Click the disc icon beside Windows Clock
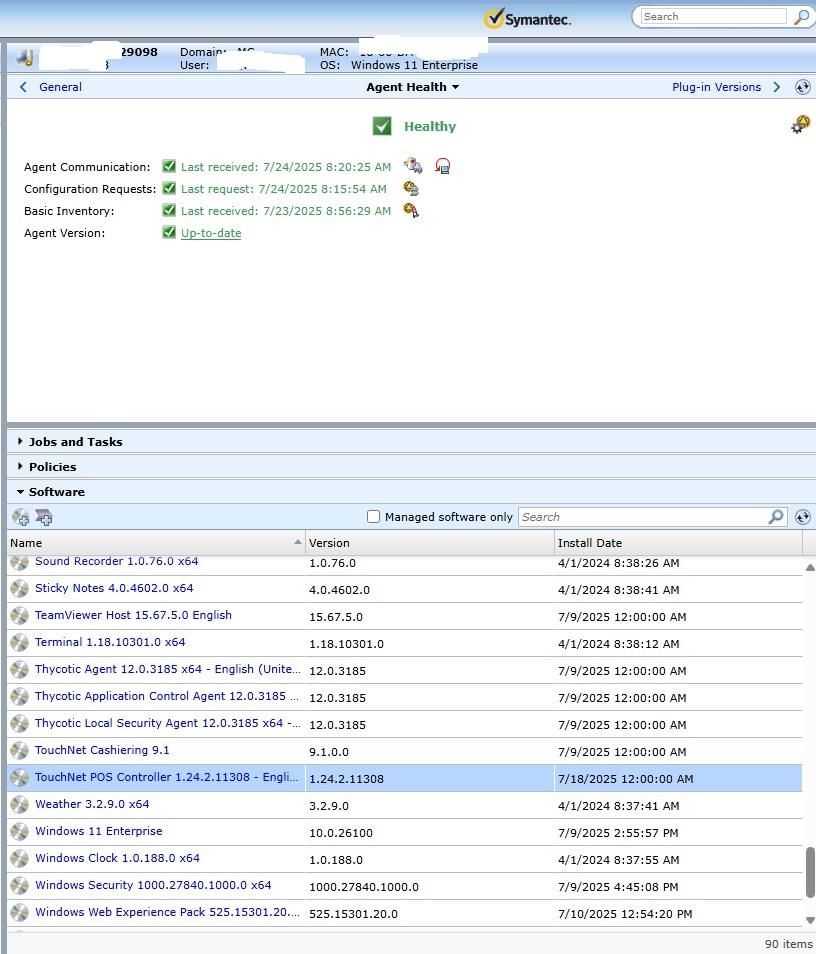 [x=19, y=858]
